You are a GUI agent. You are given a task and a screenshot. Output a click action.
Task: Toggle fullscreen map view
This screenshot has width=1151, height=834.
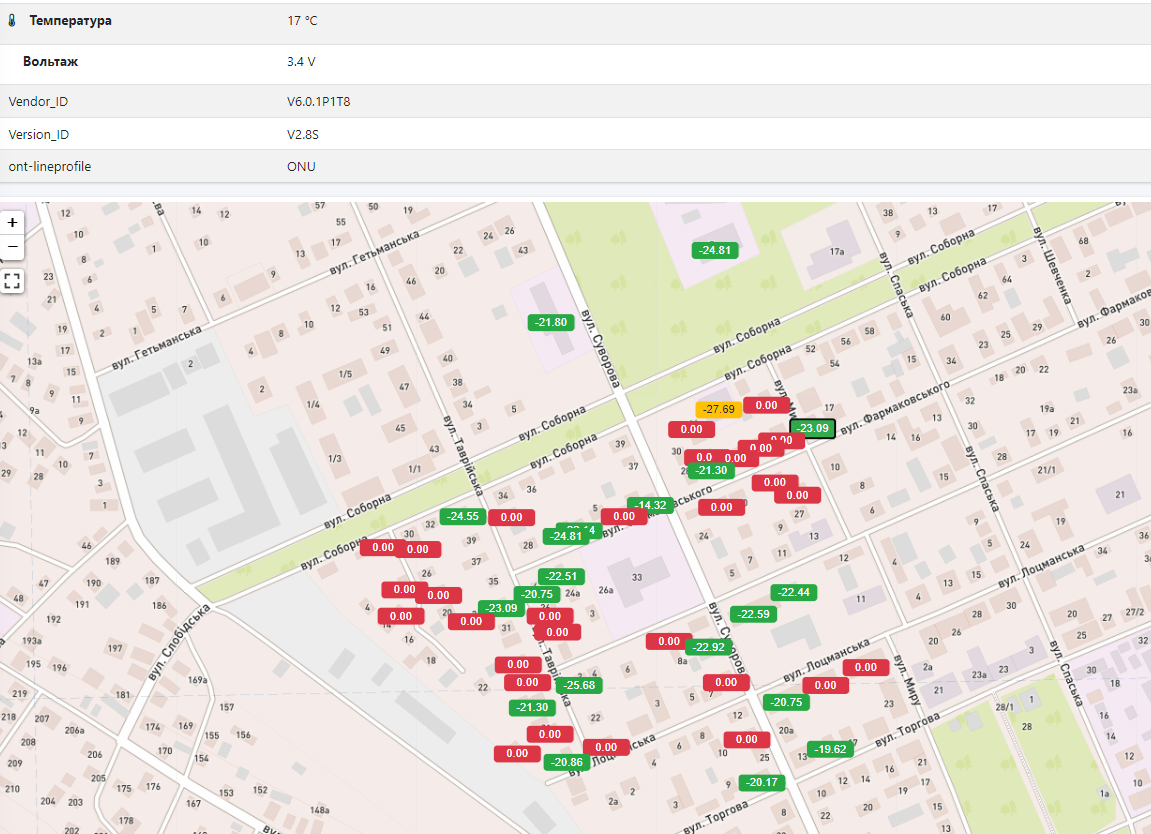pos(12,280)
